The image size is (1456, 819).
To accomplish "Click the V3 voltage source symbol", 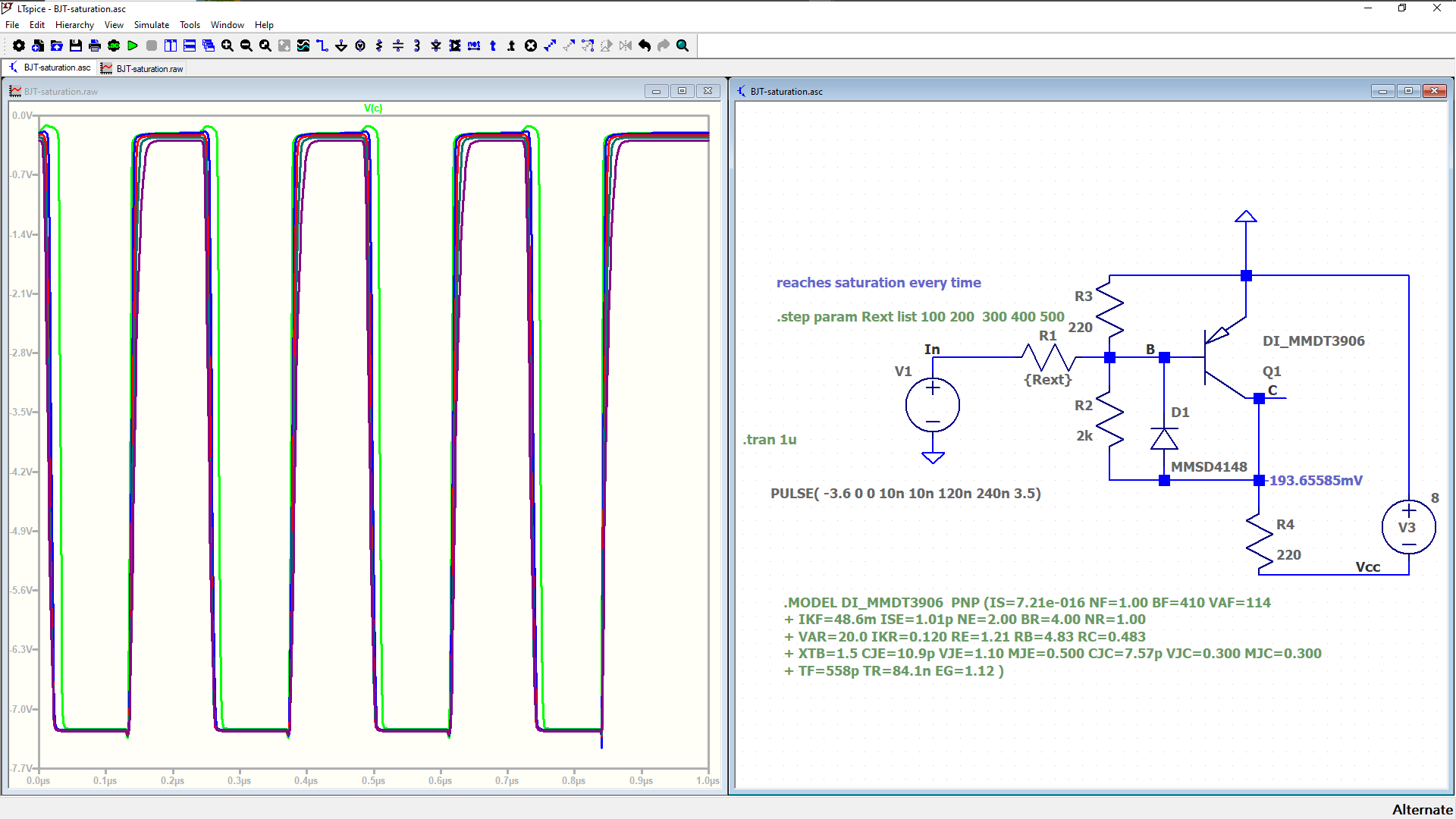I will (1408, 528).
